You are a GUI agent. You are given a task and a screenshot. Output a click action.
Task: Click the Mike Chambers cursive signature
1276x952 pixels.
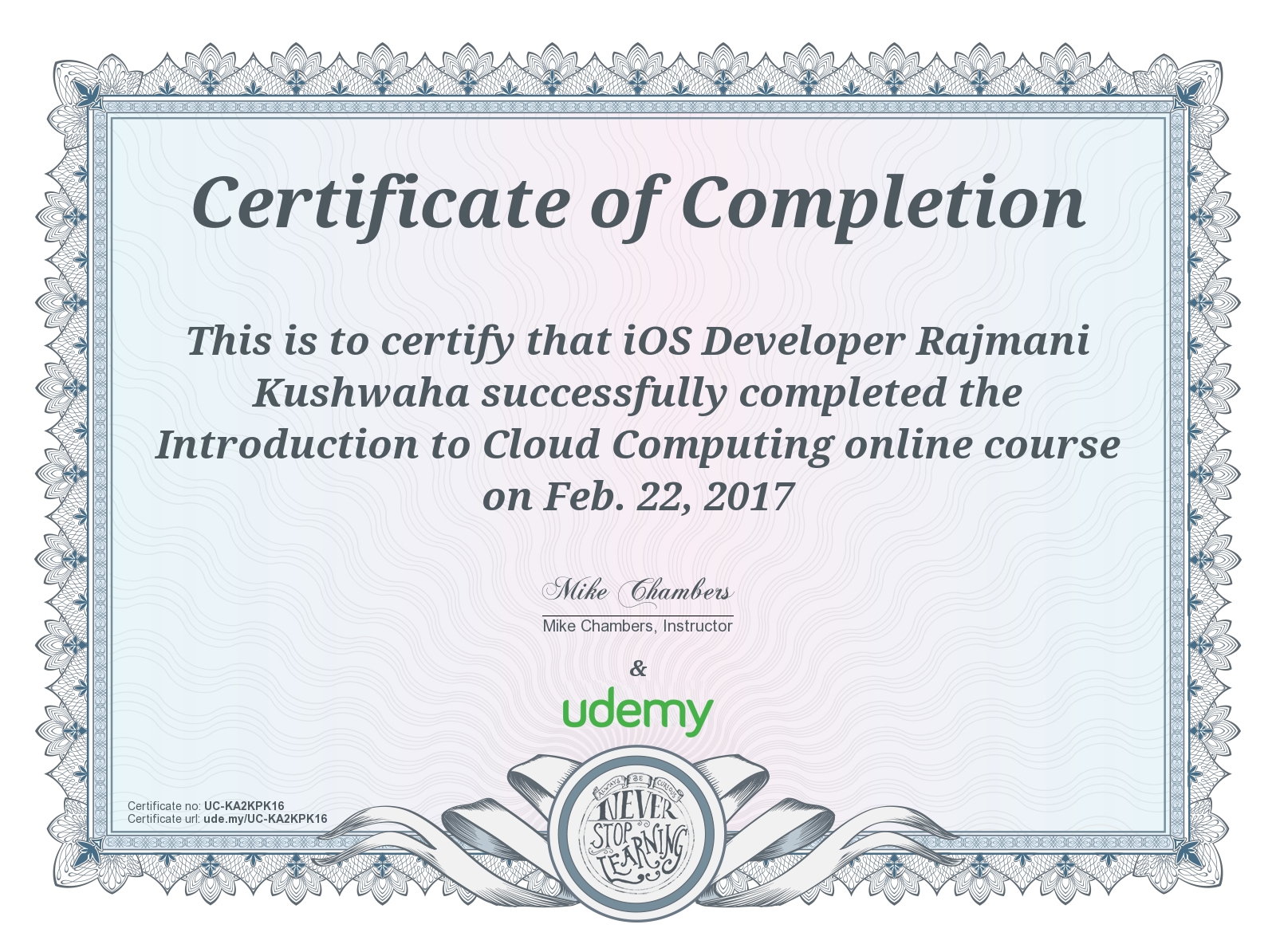click(637, 592)
